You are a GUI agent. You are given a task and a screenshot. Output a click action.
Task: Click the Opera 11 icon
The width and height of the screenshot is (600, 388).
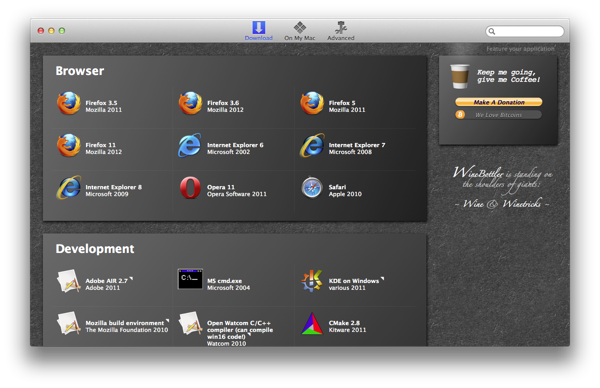pos(190,187)
